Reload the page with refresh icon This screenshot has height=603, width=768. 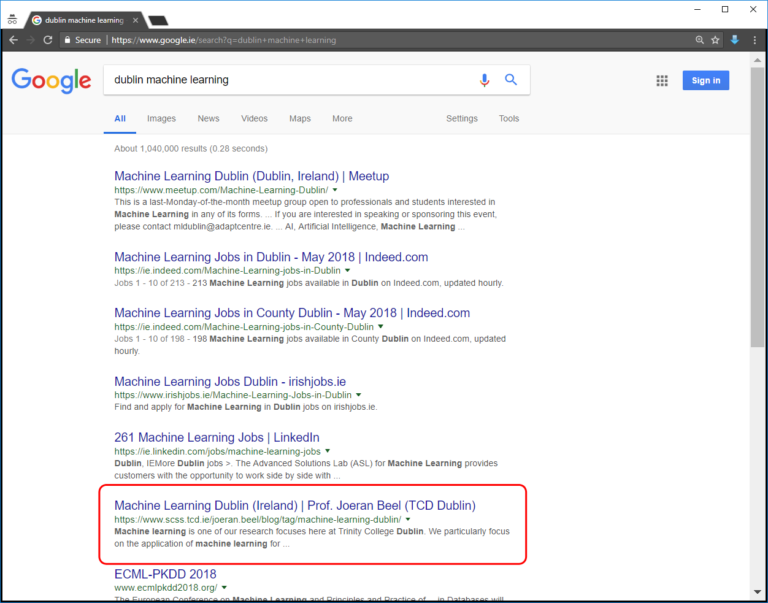pos(48,40)
